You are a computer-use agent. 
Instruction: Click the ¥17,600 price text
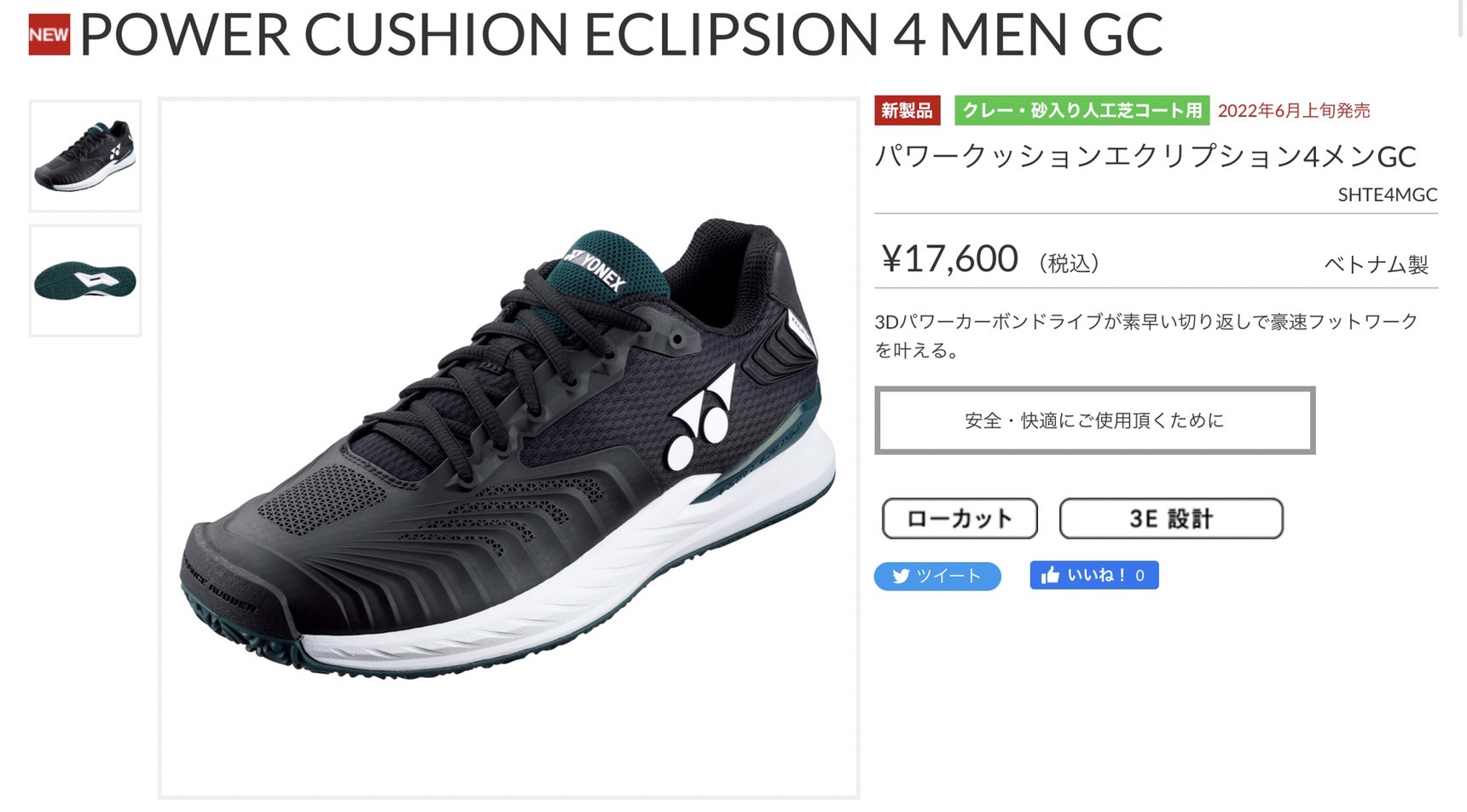950,258
